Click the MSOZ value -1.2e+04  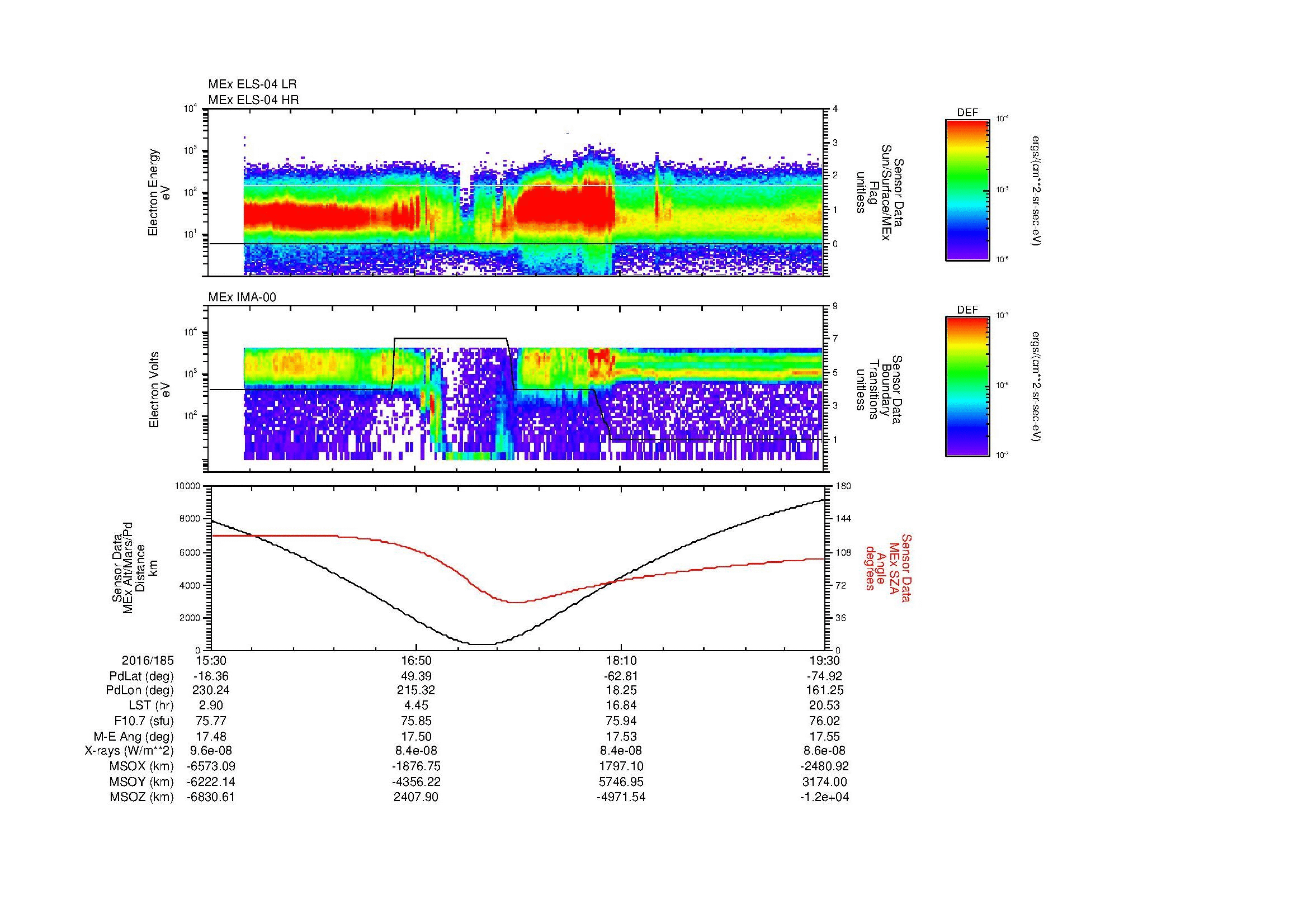(825, 797)
